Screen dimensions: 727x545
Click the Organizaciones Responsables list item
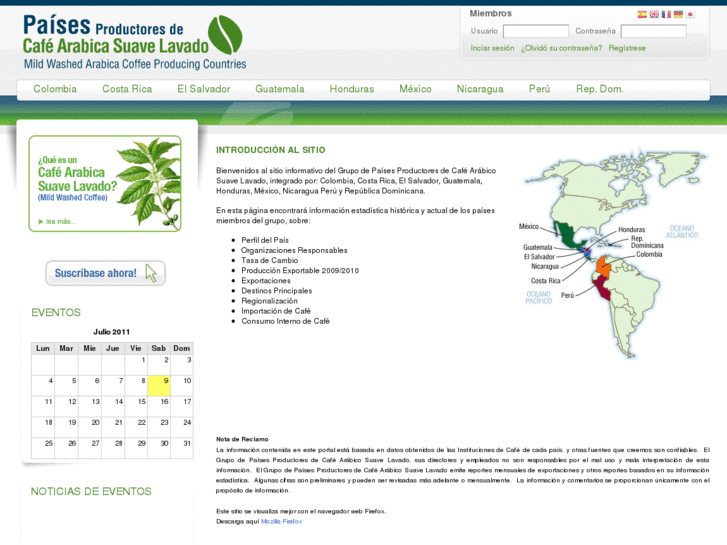coord(294,250)
